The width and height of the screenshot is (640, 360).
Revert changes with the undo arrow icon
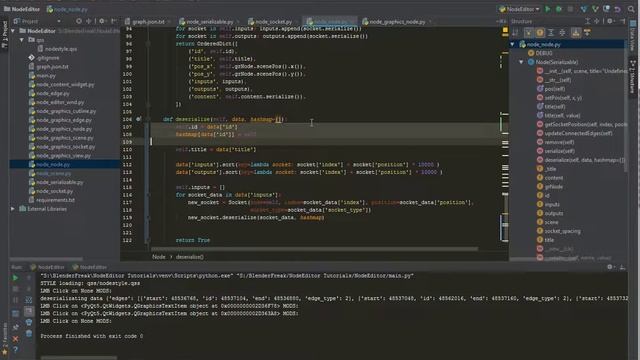click(618, 9)
